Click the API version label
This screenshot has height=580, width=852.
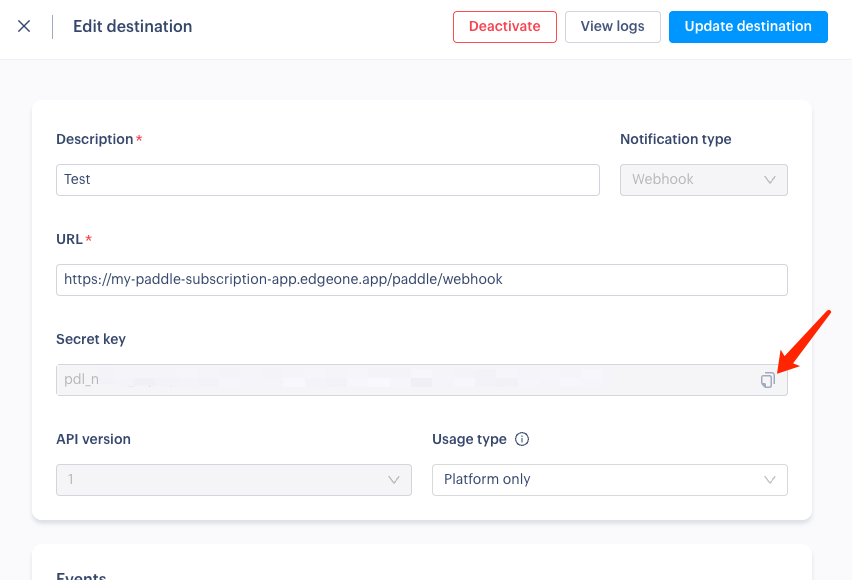click(93, 439)
